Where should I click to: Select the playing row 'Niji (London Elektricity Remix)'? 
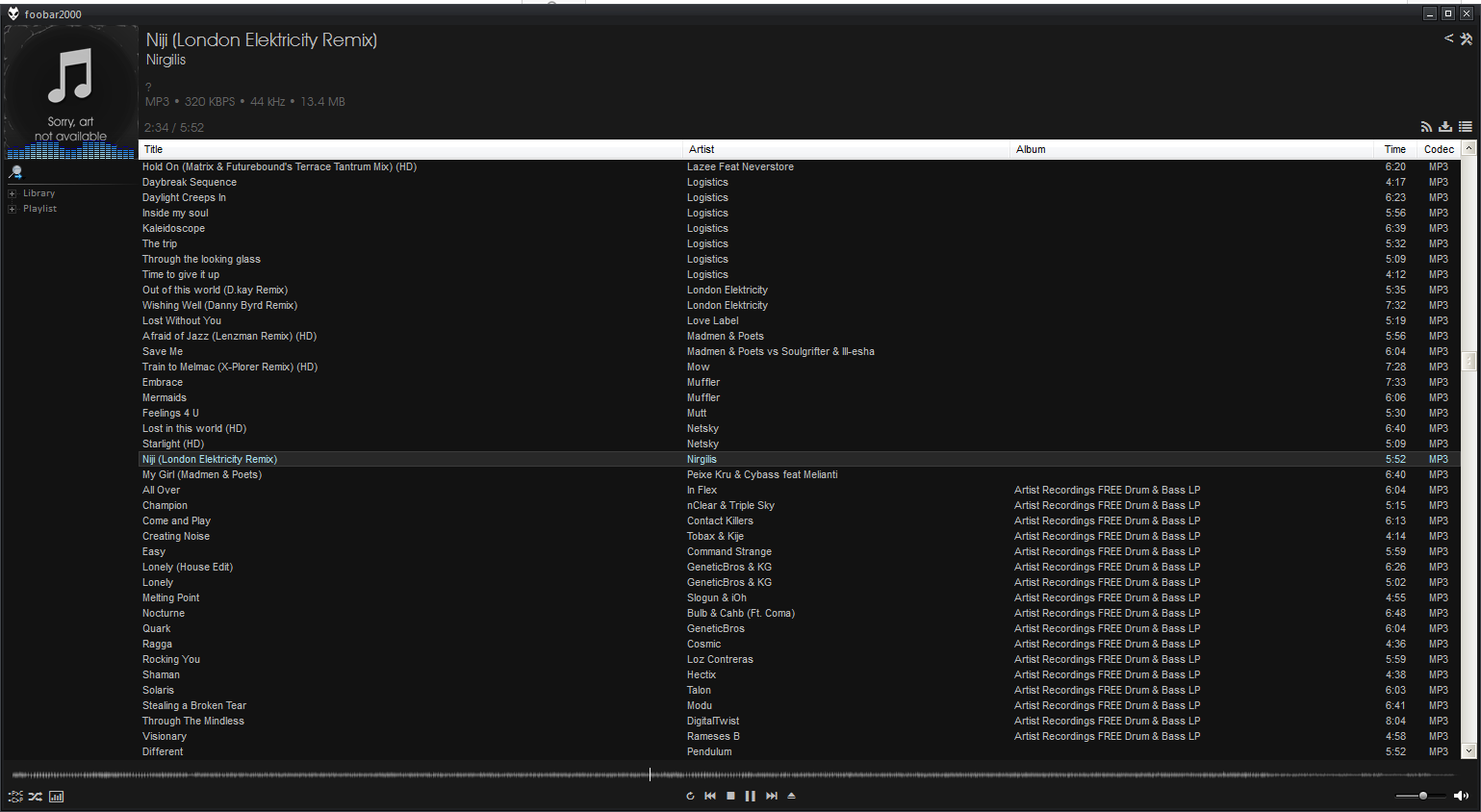click(x=800, y=459)
